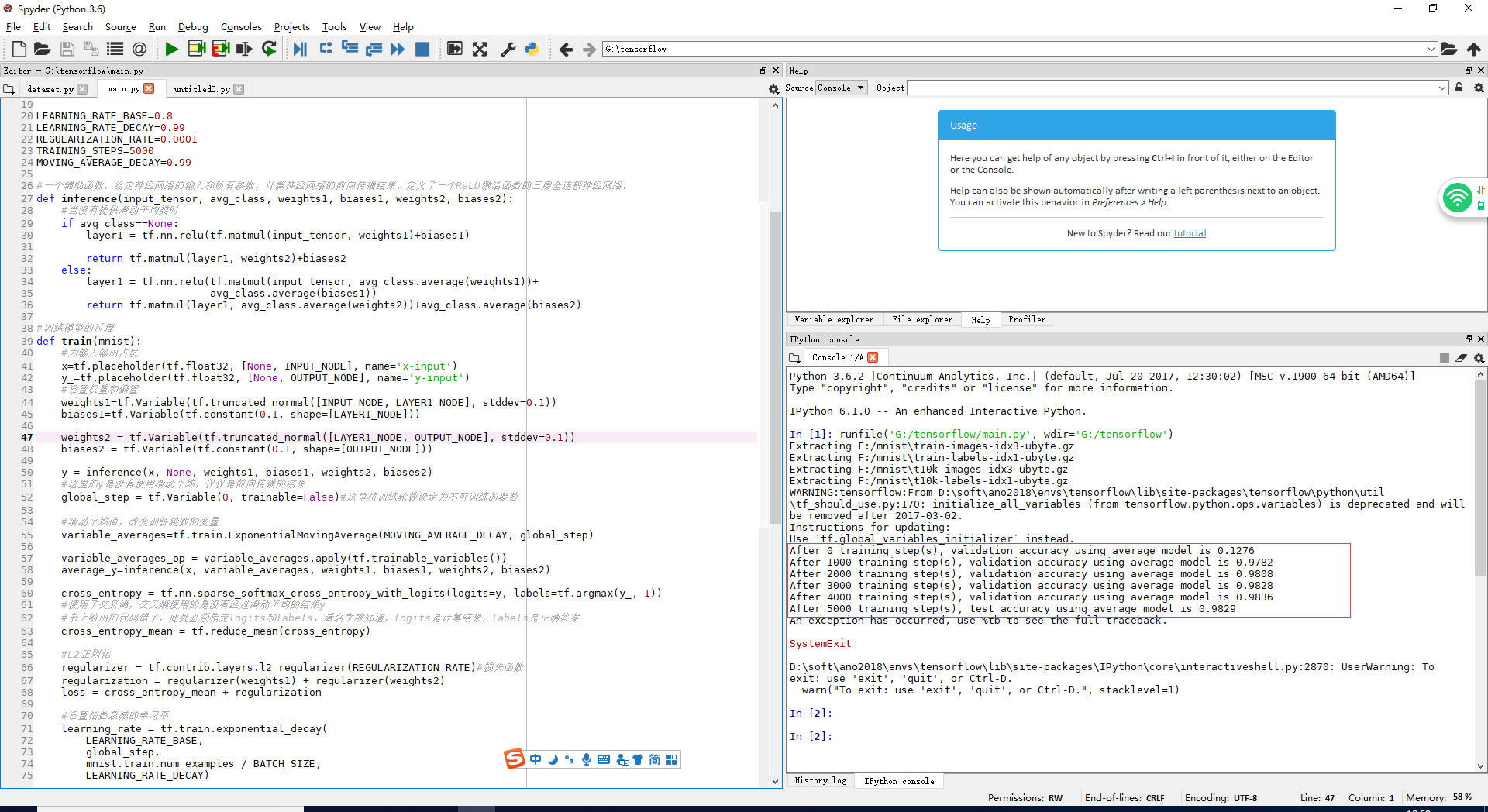1488x812 pixels.
Task: Run selection or current line icon
Action: click(x=245, y=49)
